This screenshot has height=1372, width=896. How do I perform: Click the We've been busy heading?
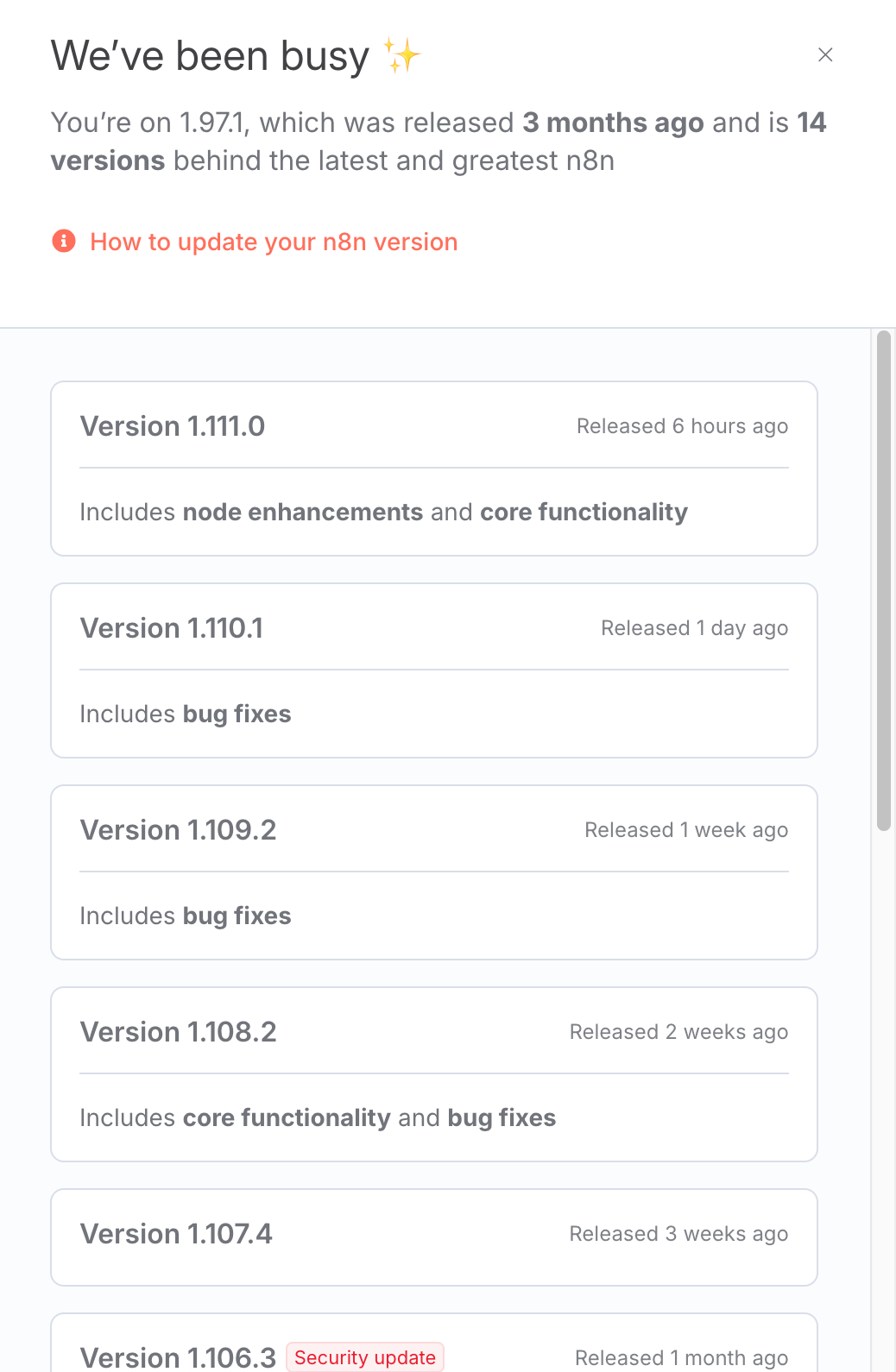[210, 56]
